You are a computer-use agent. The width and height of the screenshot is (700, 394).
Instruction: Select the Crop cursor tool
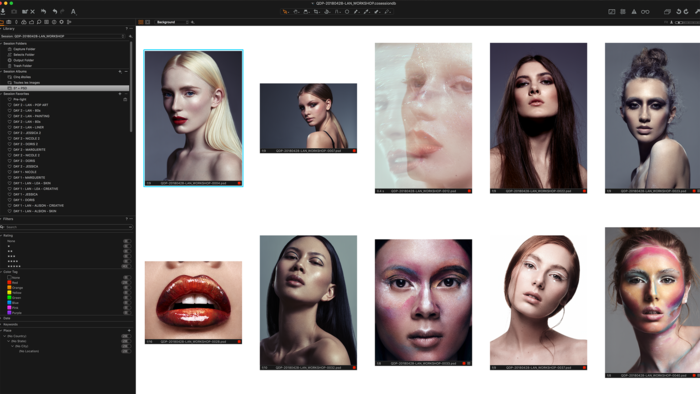[317, 12]
